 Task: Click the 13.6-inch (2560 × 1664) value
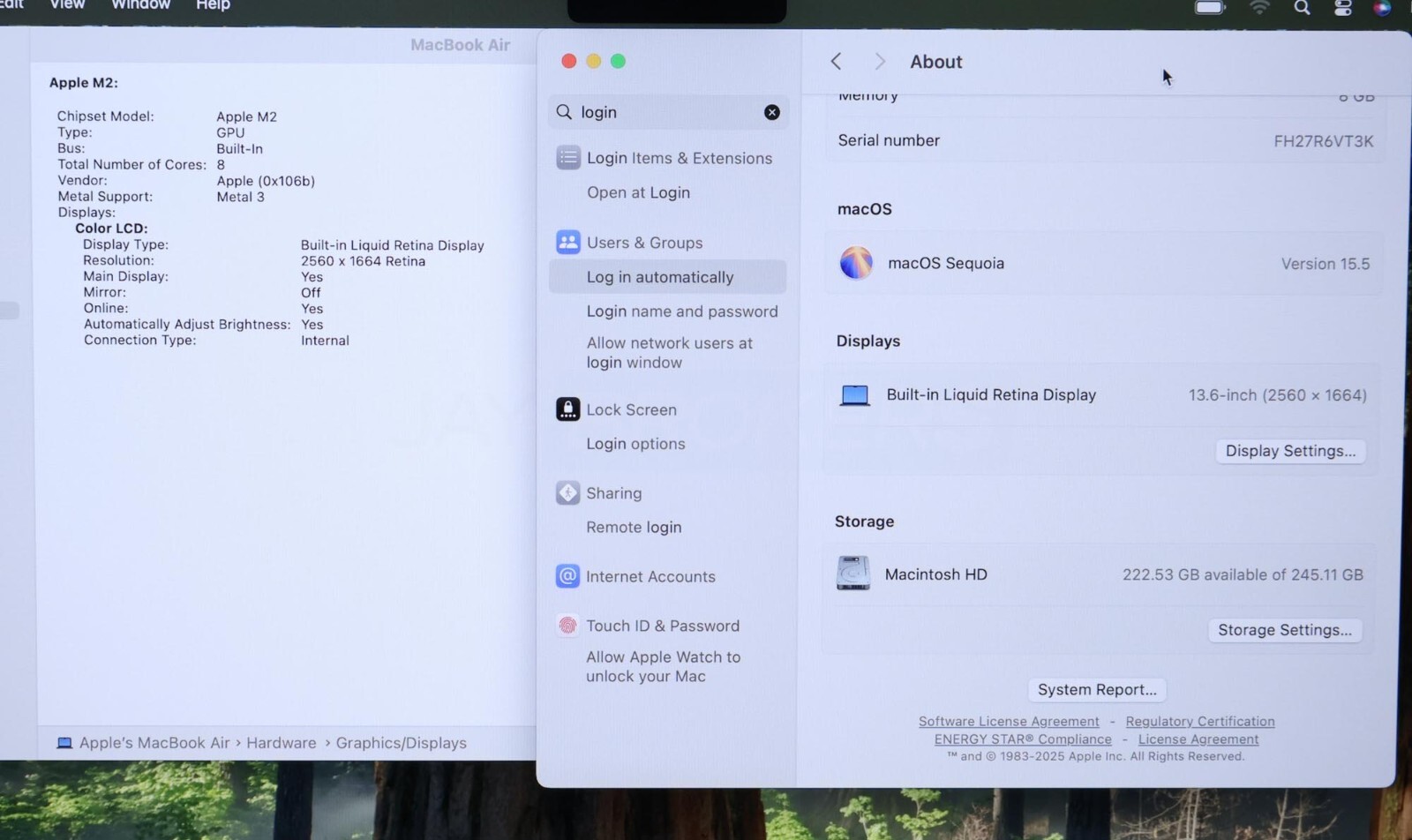tap(1277, 395)
